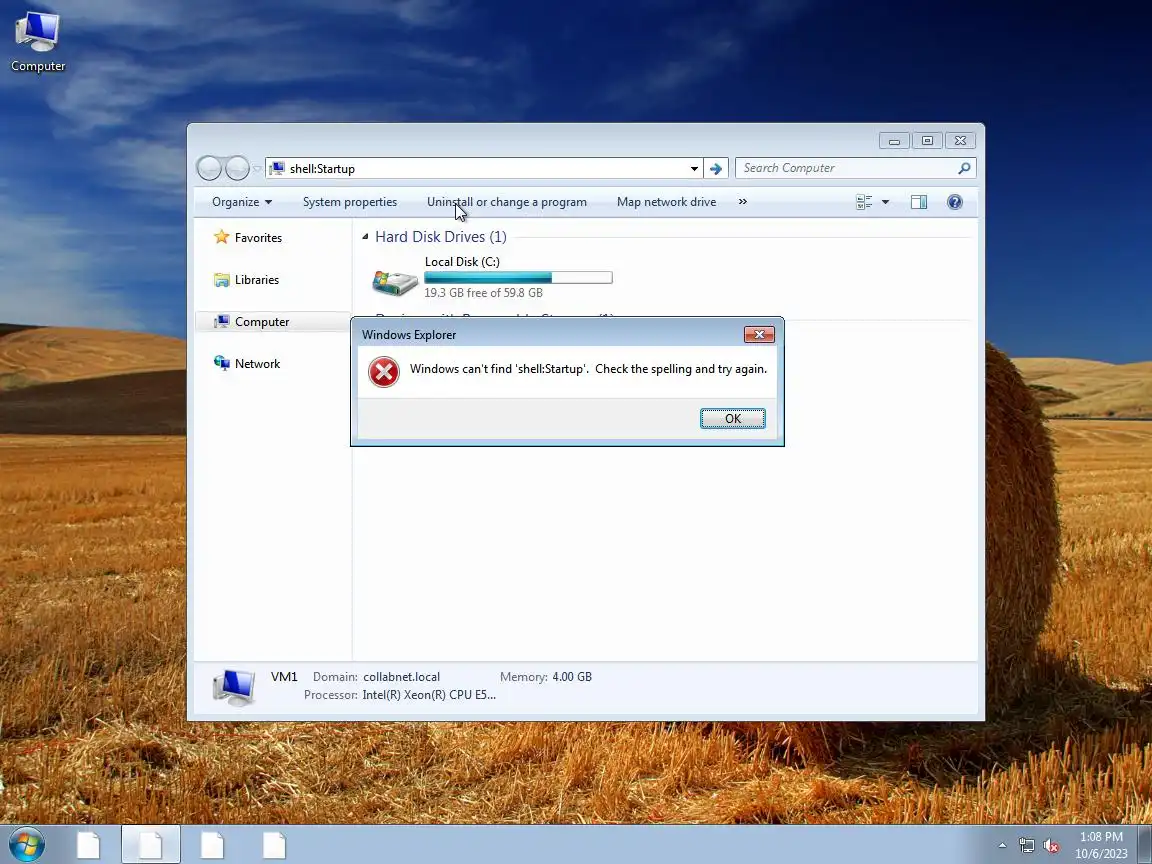Viewport: 1152px width, 864px height.
Task: Minimize the Explorer window
Action: pyautogui.click(x=894, y=140)
